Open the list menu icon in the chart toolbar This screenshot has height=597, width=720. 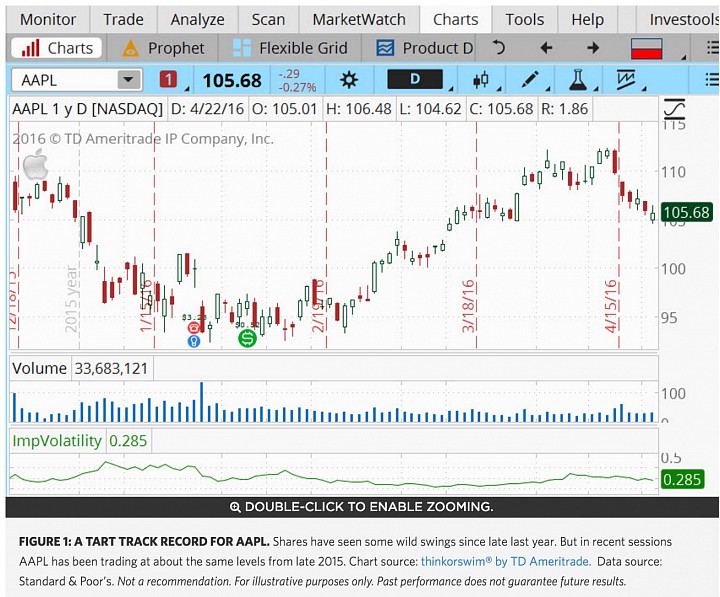[712, 80]
